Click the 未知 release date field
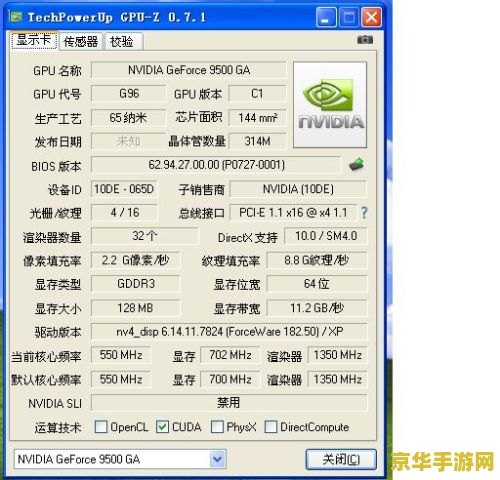This screenshot has width=500, height=480. click(x=129, y=141)
